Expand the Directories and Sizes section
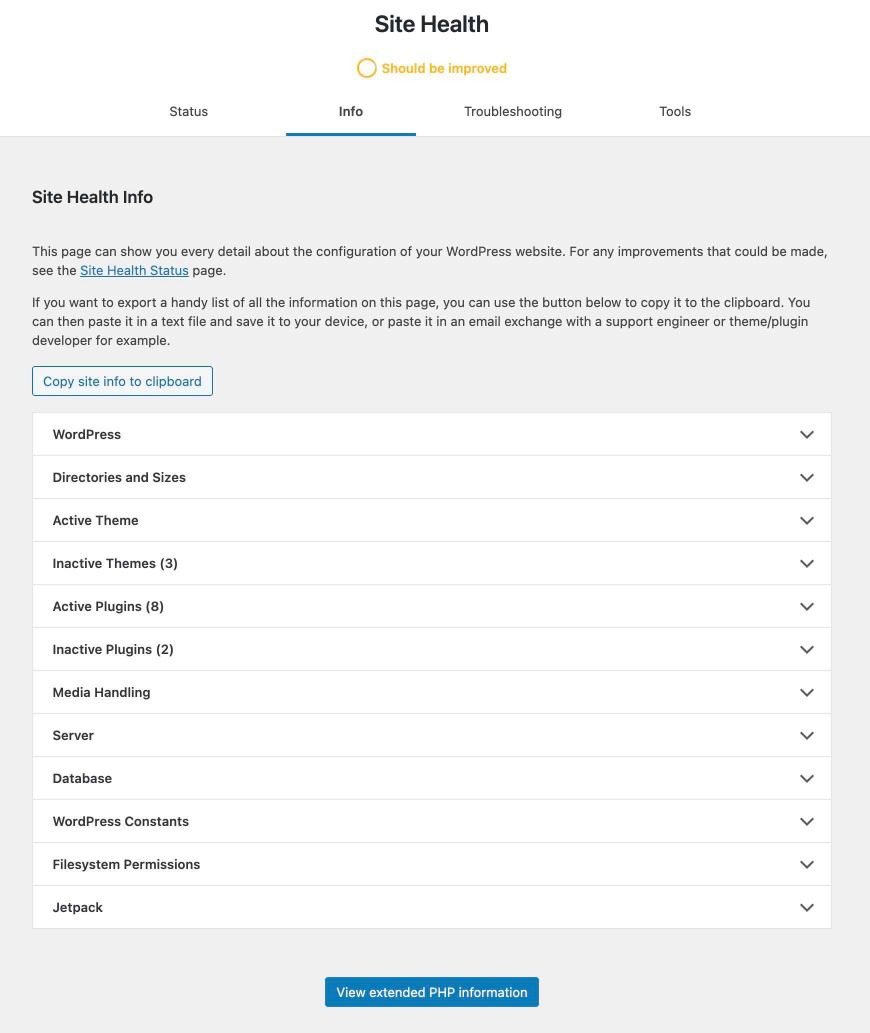 pyautogui.click(x=431, y=477)
